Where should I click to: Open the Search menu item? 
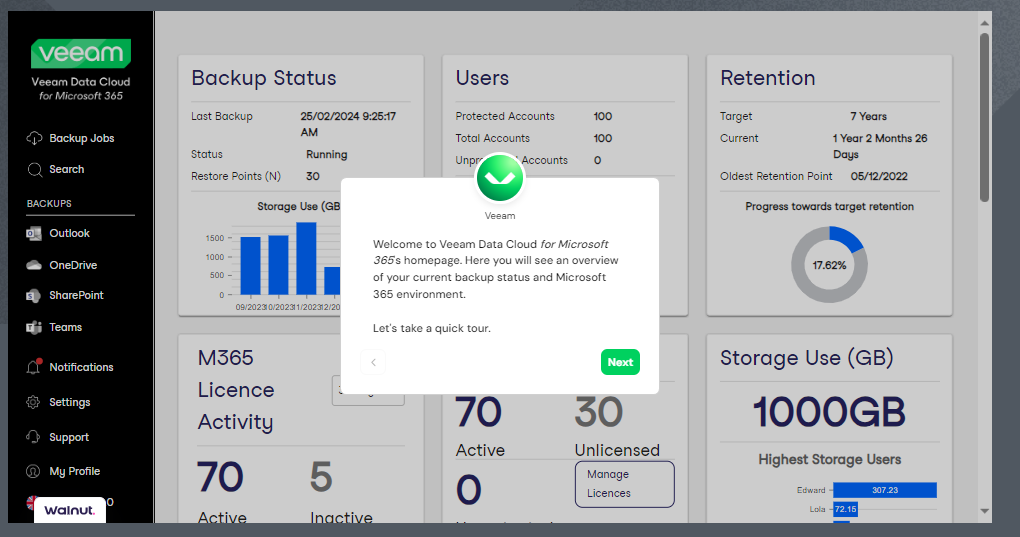click(66, 169)
